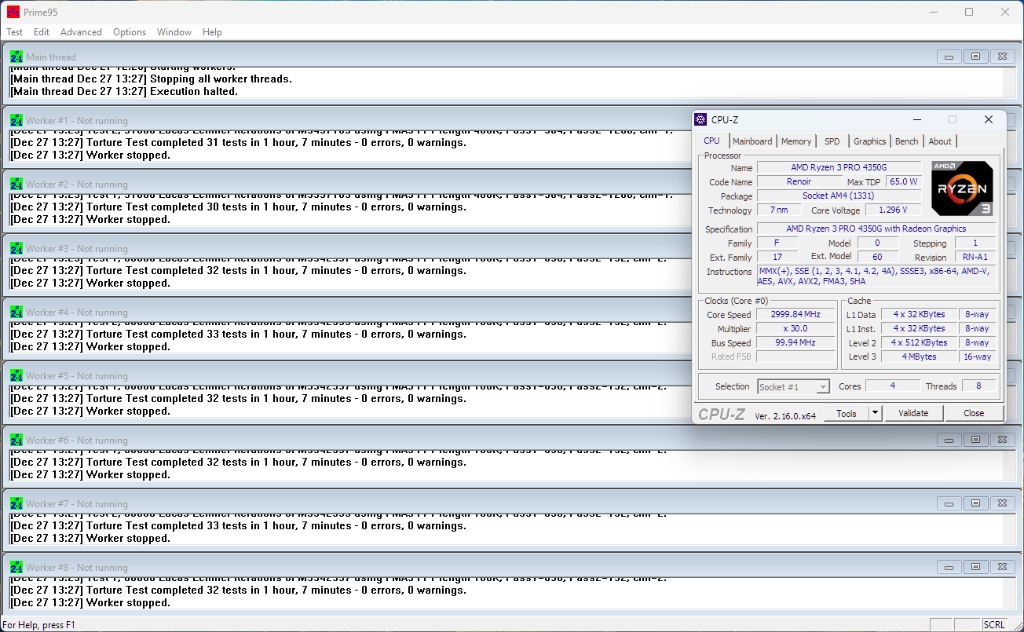Screen dimensions: 1024x632
Task: Click the Core Speed value field
Action: pos(795,315)
